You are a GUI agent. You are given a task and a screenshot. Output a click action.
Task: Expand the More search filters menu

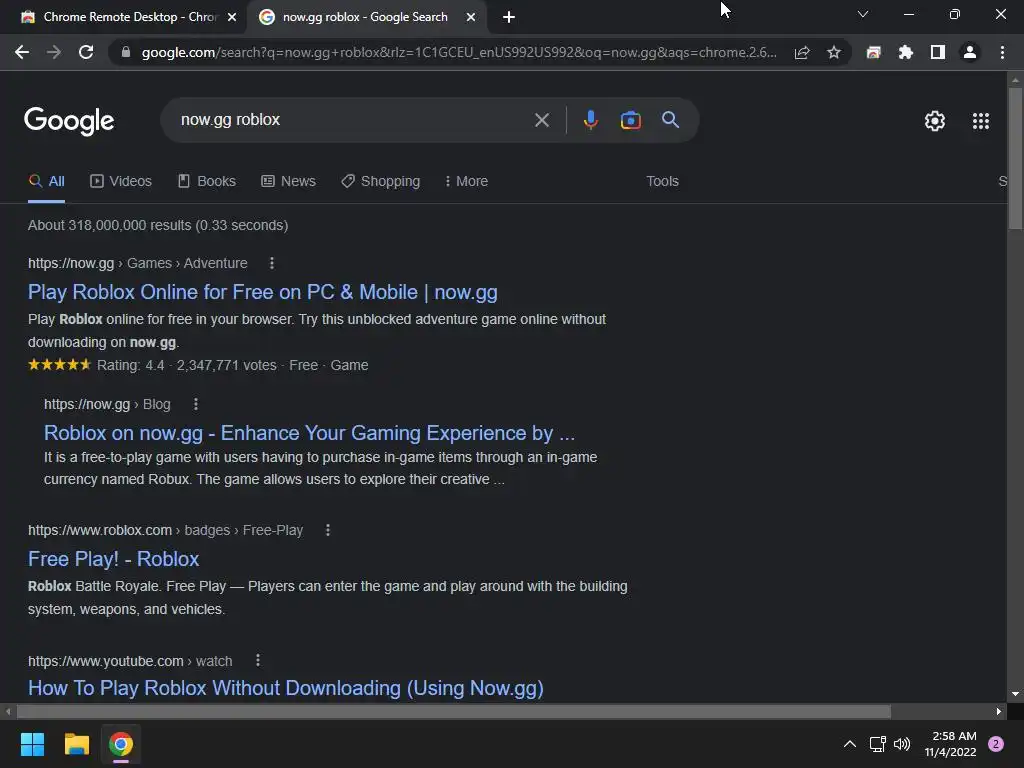466,182
